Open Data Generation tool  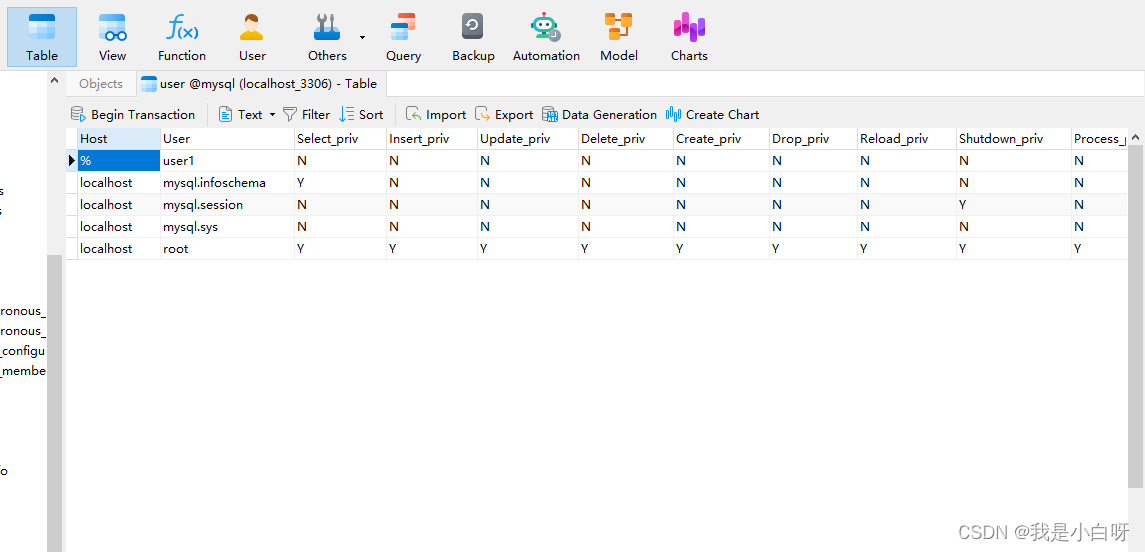tap(600, 115)
